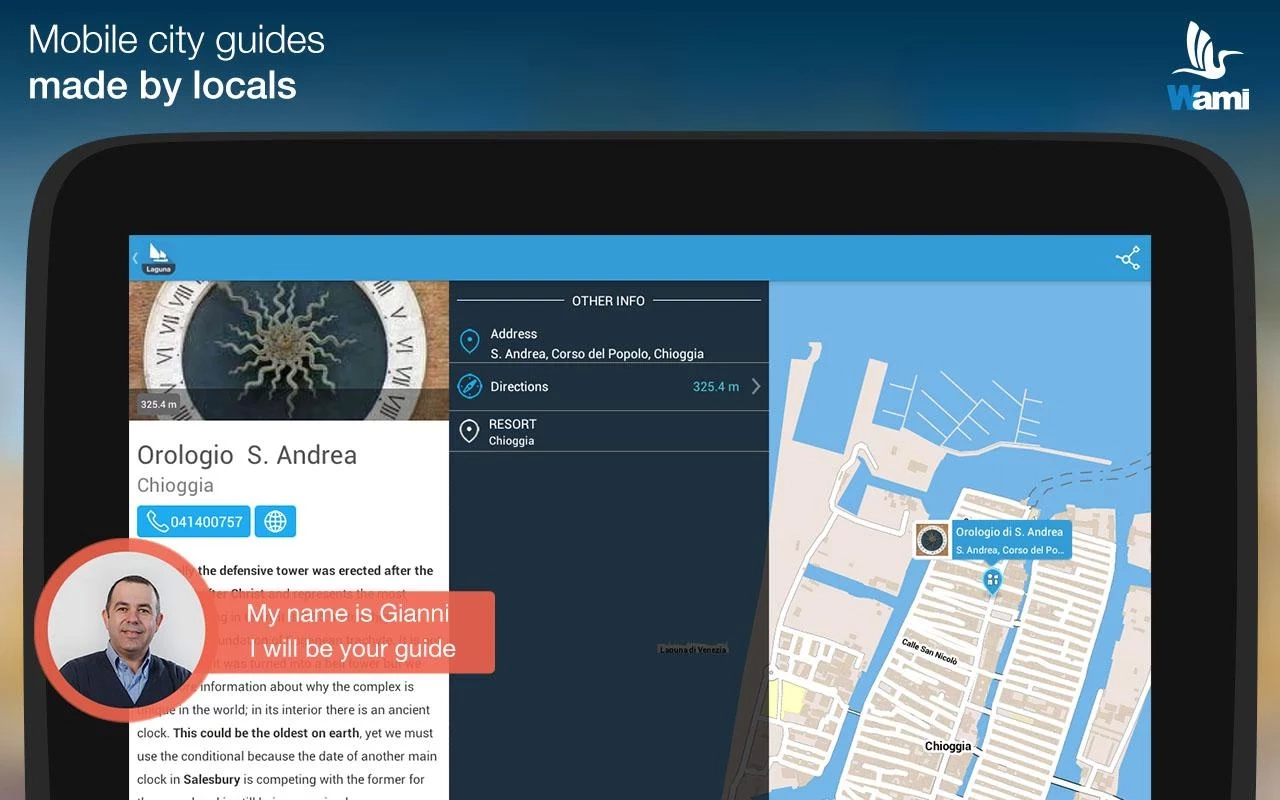The height and width of the screenshot is (800, 1280).
Task: Go back using the Laguna boat logo
Action: pyautogui.click(x=156, y=258)
